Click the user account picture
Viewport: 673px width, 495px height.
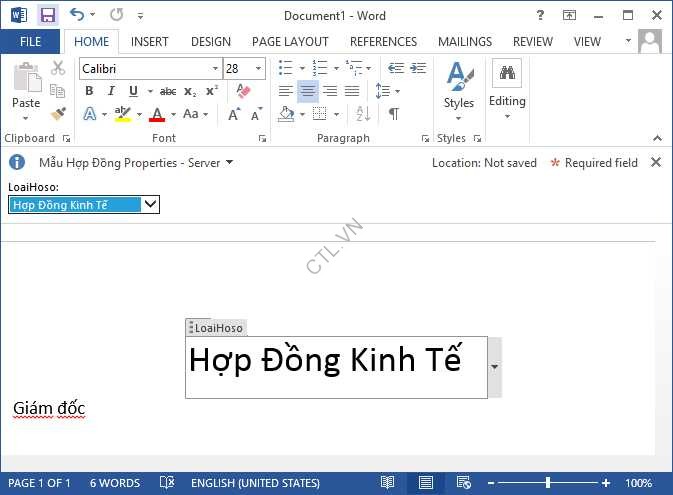point(650,41)
